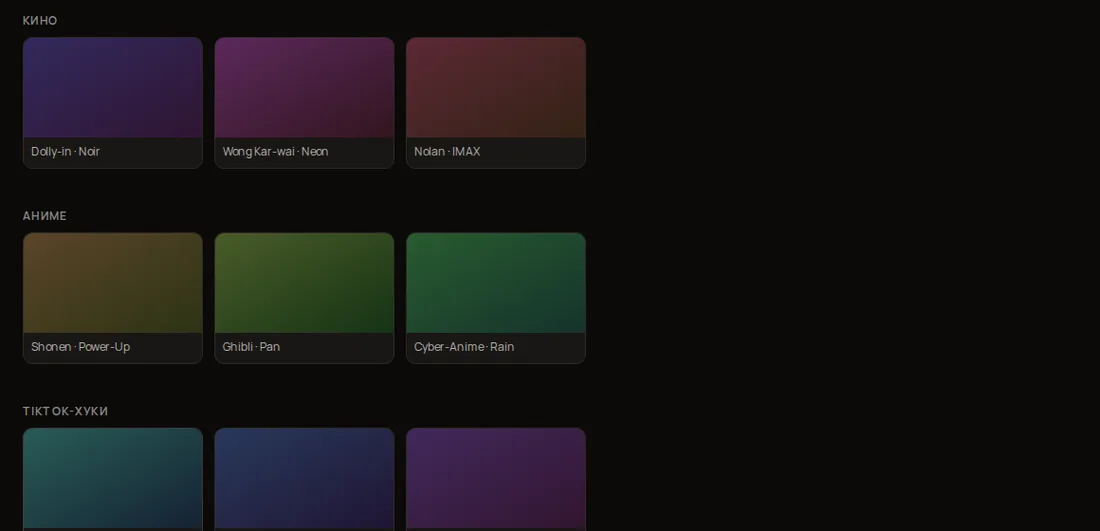Image resolution: width=1100 pixels, height=531 pixels.
Task: Select the Wong Kar-wai · Neon preset thumbnail
Action: pyautogui.click(x=304, y=88)
